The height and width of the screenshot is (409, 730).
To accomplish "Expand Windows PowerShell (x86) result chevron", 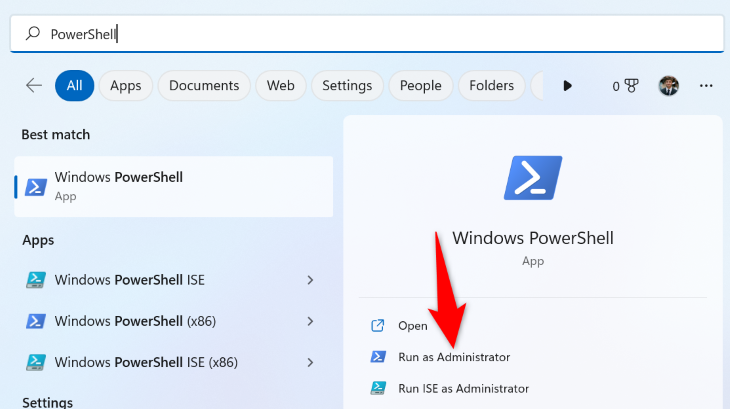I will click(x=310, y=321).
